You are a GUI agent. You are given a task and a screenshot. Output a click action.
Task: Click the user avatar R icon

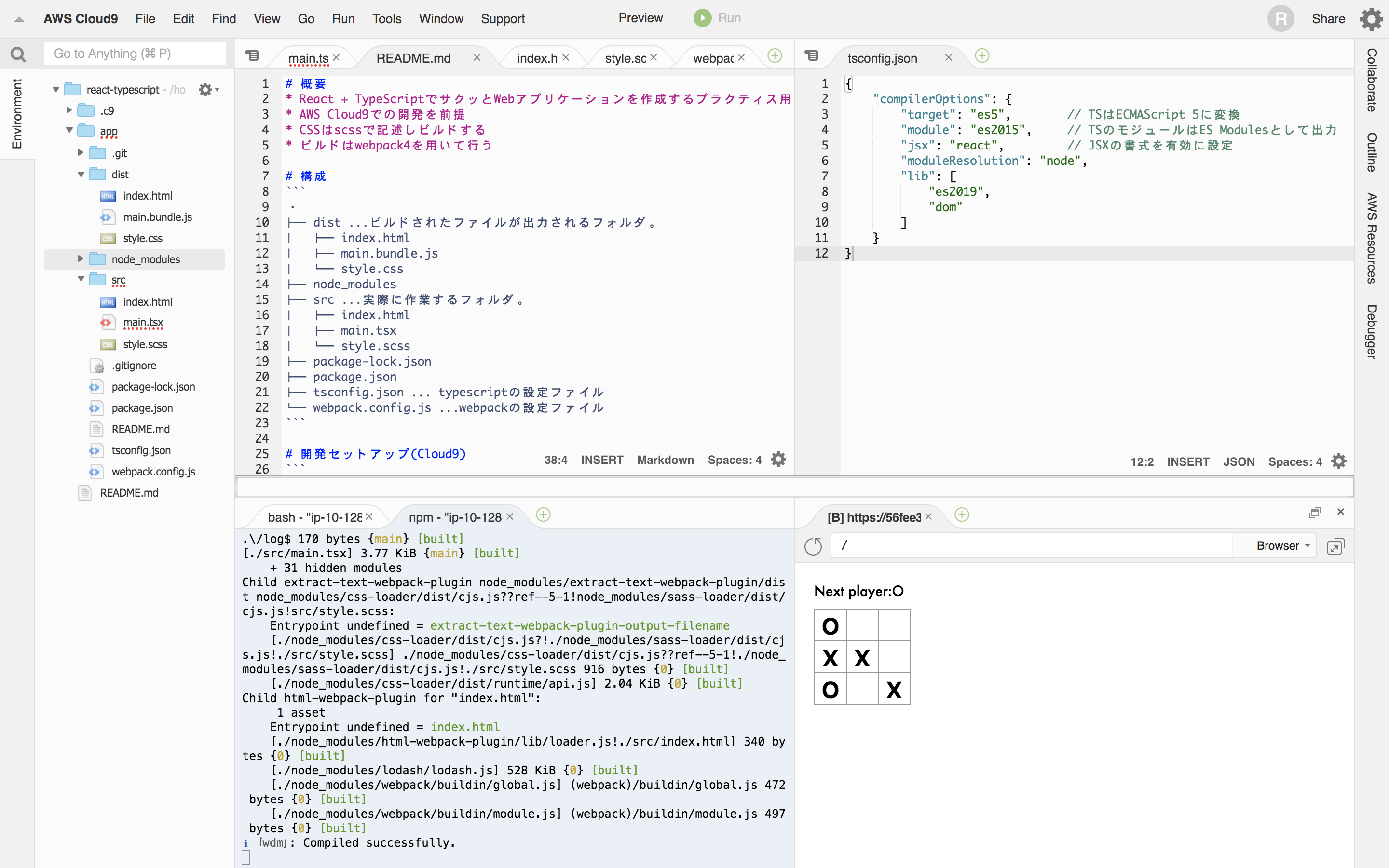[x=1280, y=19]
